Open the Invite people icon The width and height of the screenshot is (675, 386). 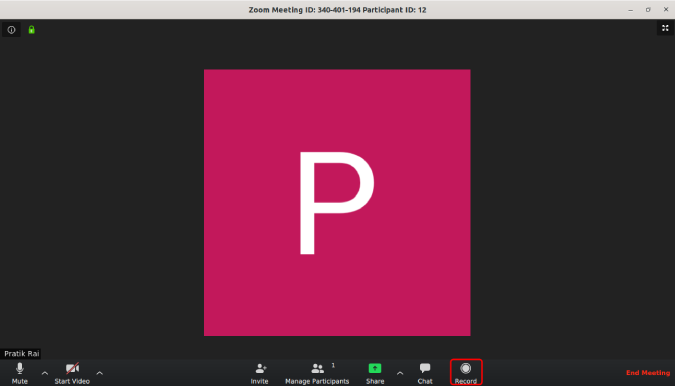pyautogui.click(x=260, y=373)
